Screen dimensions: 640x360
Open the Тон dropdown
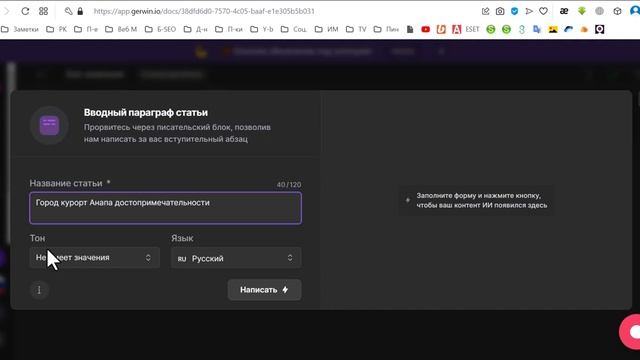coord(94,258)
